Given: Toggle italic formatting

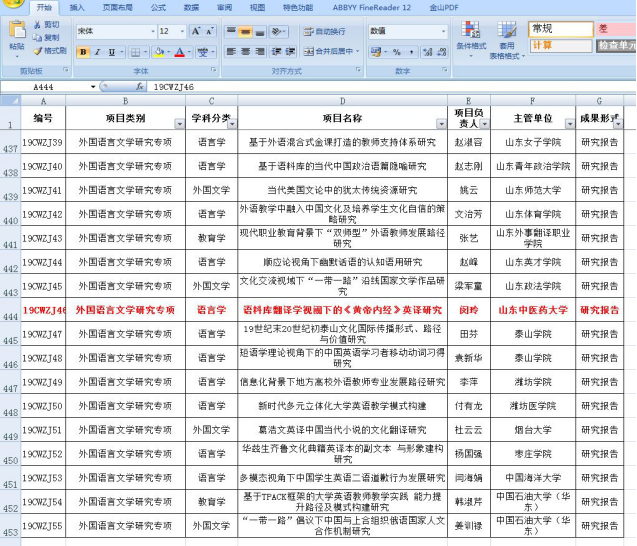Looking at the screenshot, I should pos(97,51).
